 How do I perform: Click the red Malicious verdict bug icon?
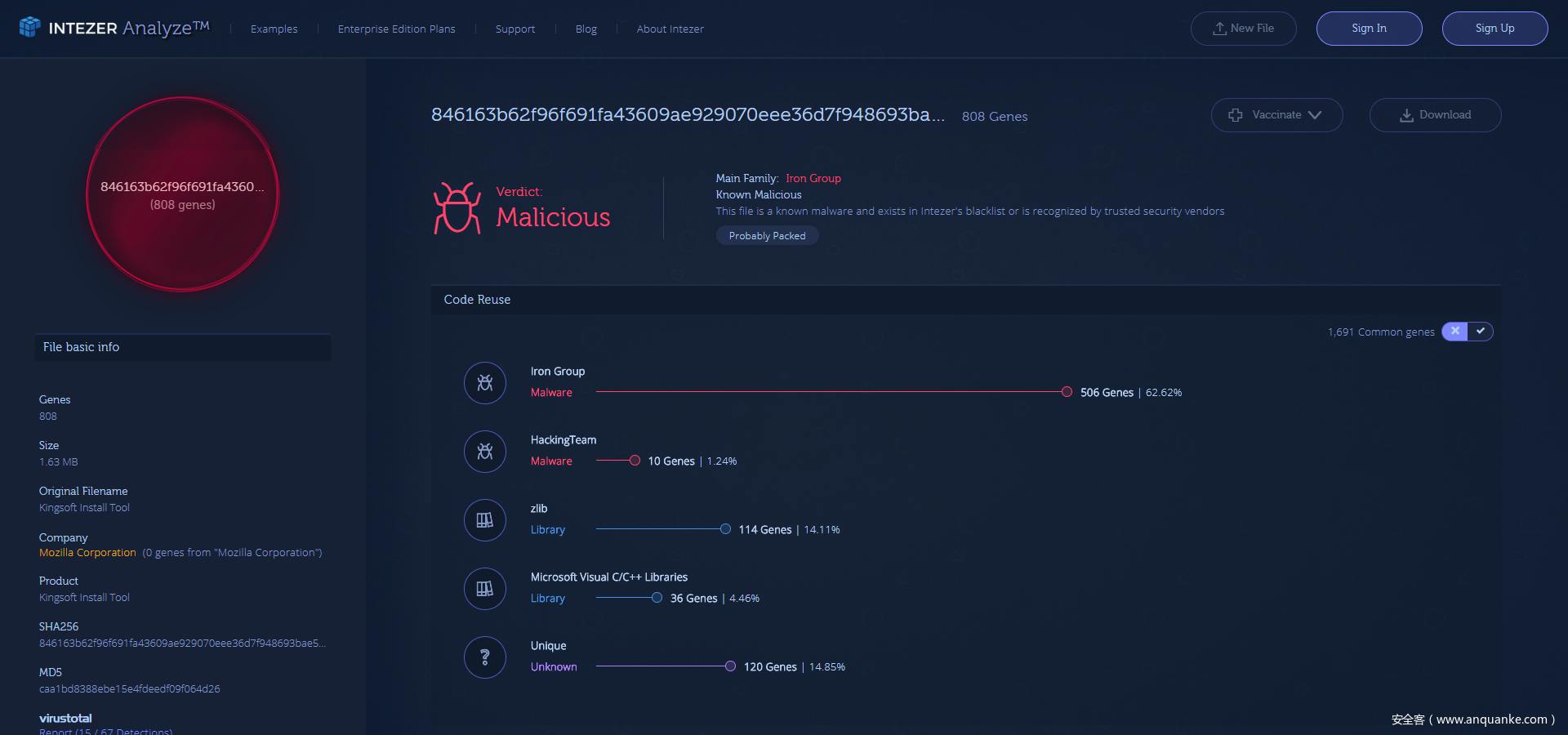point(457,208)
